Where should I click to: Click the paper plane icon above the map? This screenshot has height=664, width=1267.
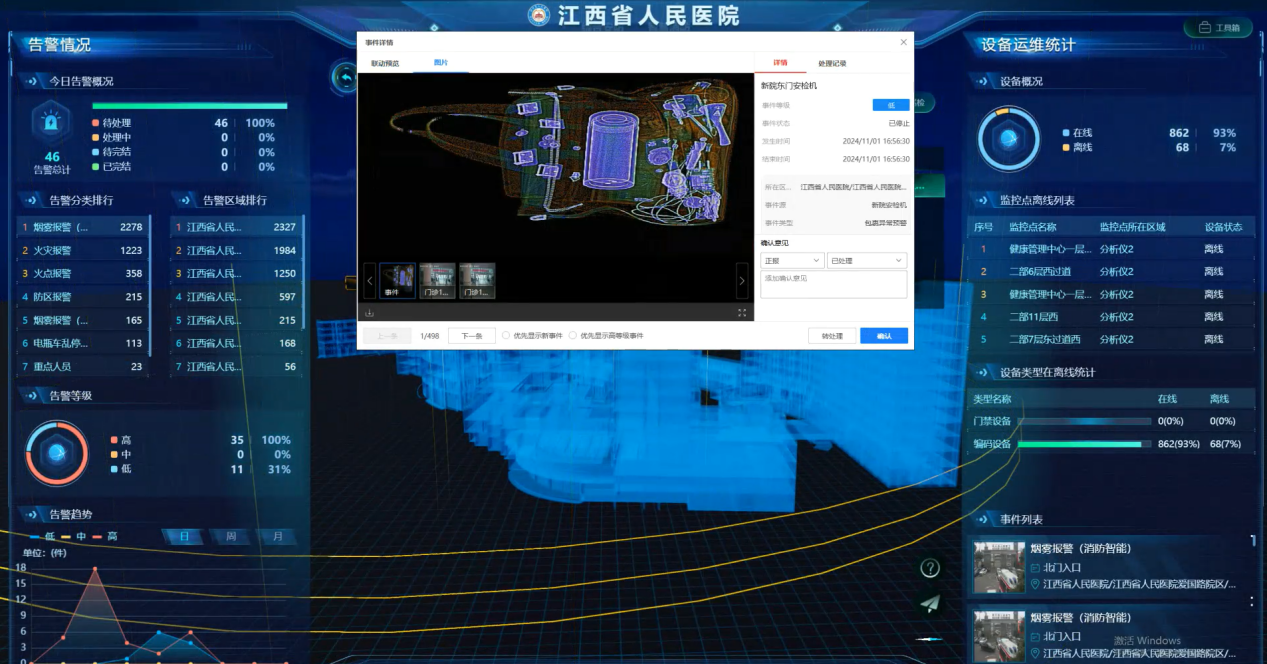pos(930,603)
